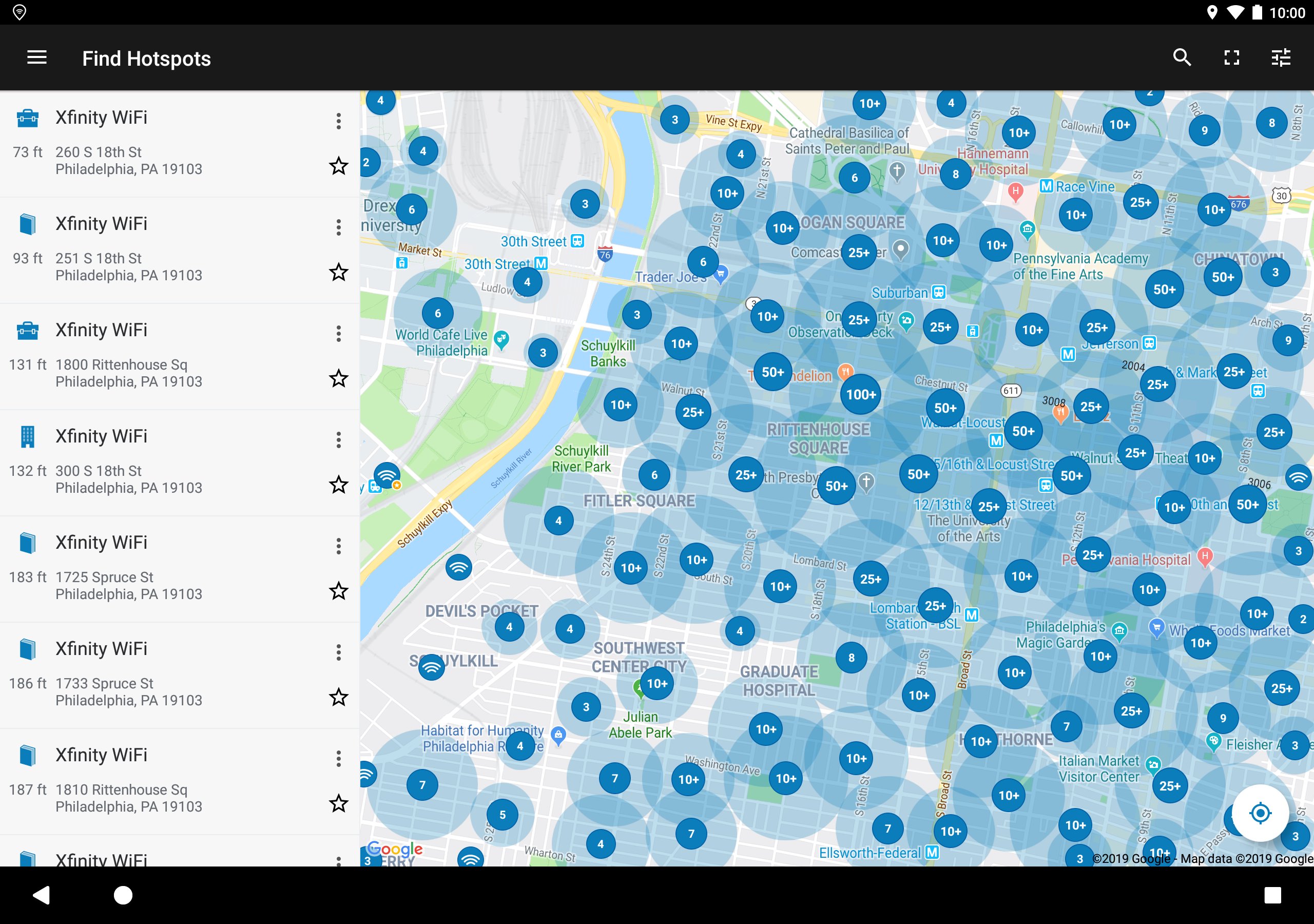This screenshot has height=924, width=1314.
Task: Star the 1800 Rittenhouse Sq hotspot
Action: 338,378
